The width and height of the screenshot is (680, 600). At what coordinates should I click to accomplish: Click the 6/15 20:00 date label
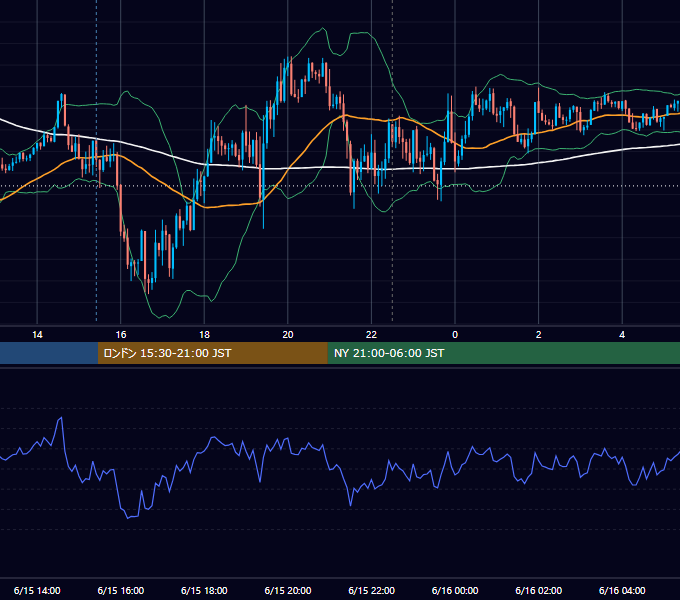click(x=288, y=590)
